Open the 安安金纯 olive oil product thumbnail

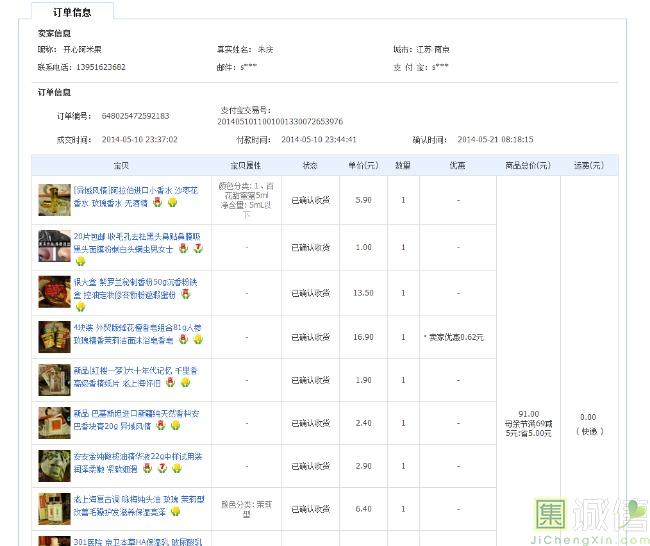pos(54,467)
